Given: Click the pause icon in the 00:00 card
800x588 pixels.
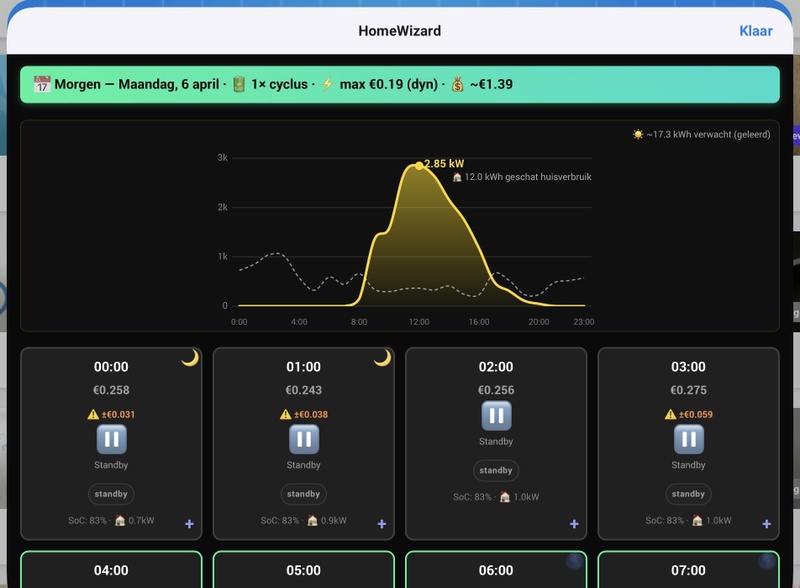Looking at the screenshot, I should [x=111, y=439].
